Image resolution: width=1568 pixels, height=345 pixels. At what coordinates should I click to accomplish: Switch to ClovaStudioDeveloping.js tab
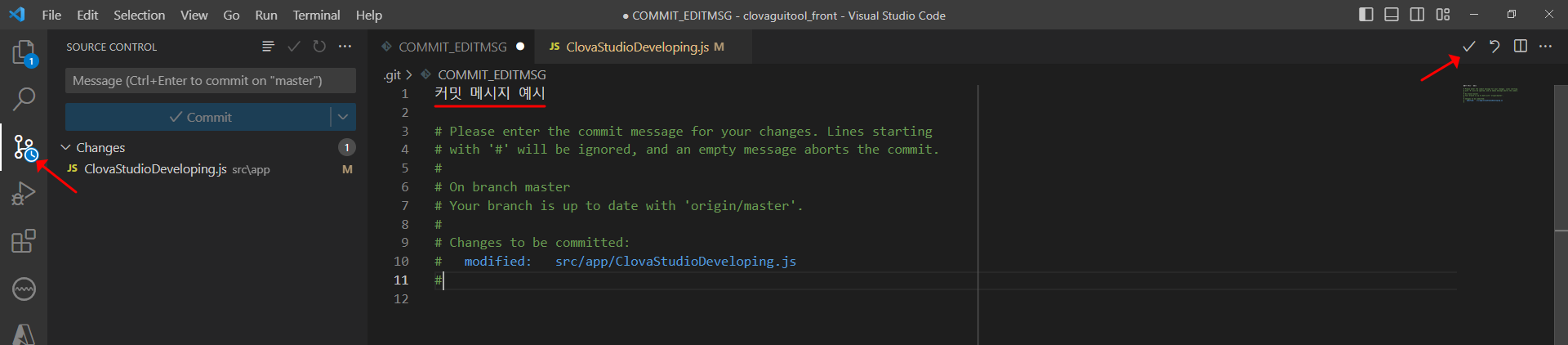pos(636,47)
